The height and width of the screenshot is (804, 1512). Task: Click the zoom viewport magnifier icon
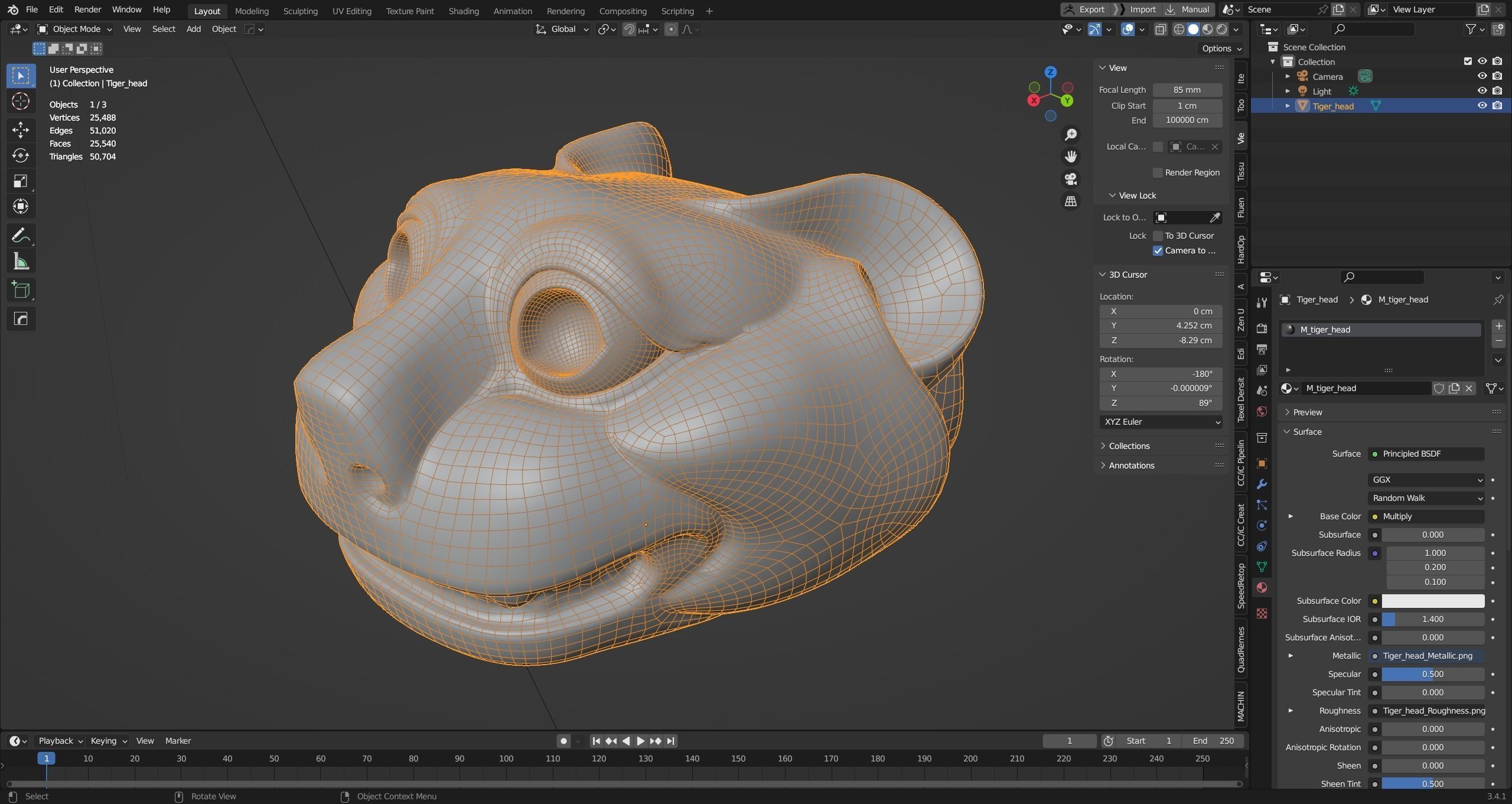point(1070,135)
